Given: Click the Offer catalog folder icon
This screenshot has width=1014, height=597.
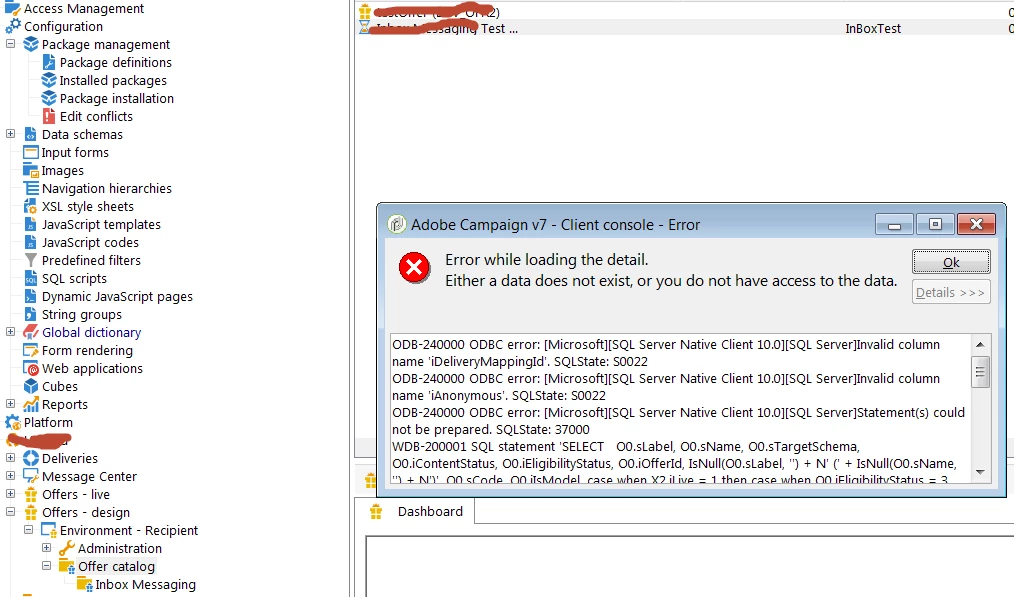Looking at the screenshot, I should 67,567.
